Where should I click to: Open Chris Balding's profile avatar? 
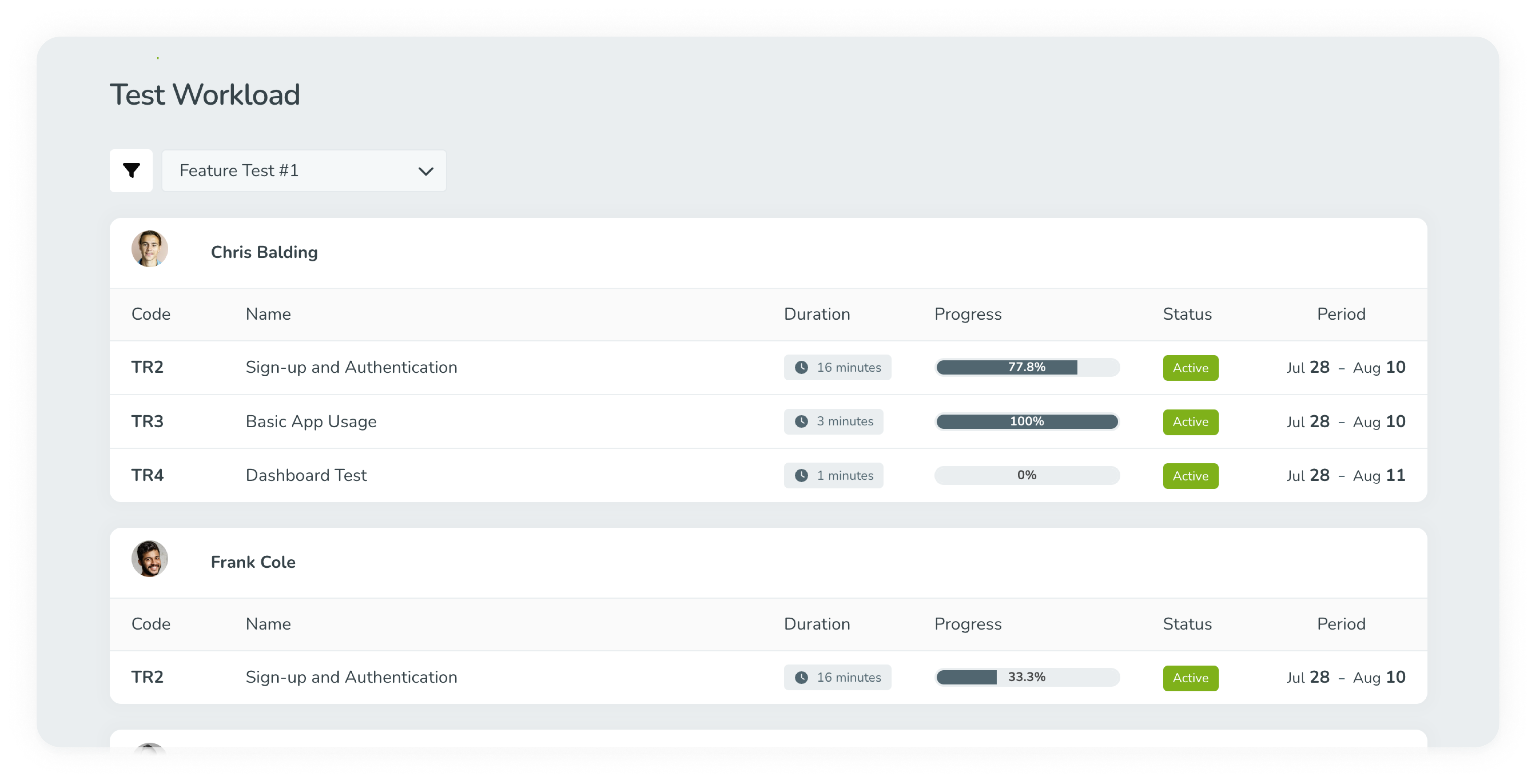pyautogui.click(x=150, y=249)
